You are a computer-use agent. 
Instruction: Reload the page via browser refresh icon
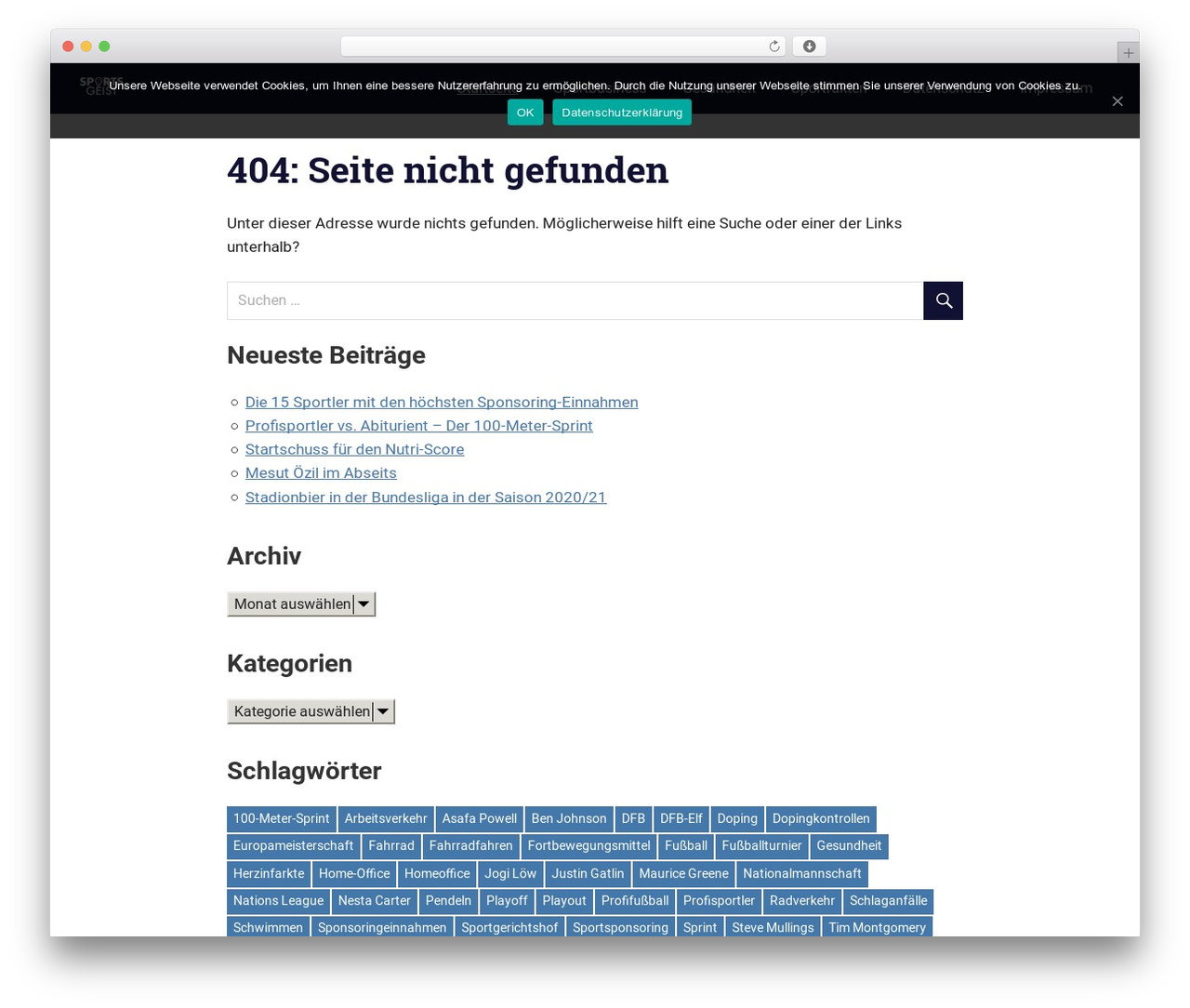pos(773,46)
